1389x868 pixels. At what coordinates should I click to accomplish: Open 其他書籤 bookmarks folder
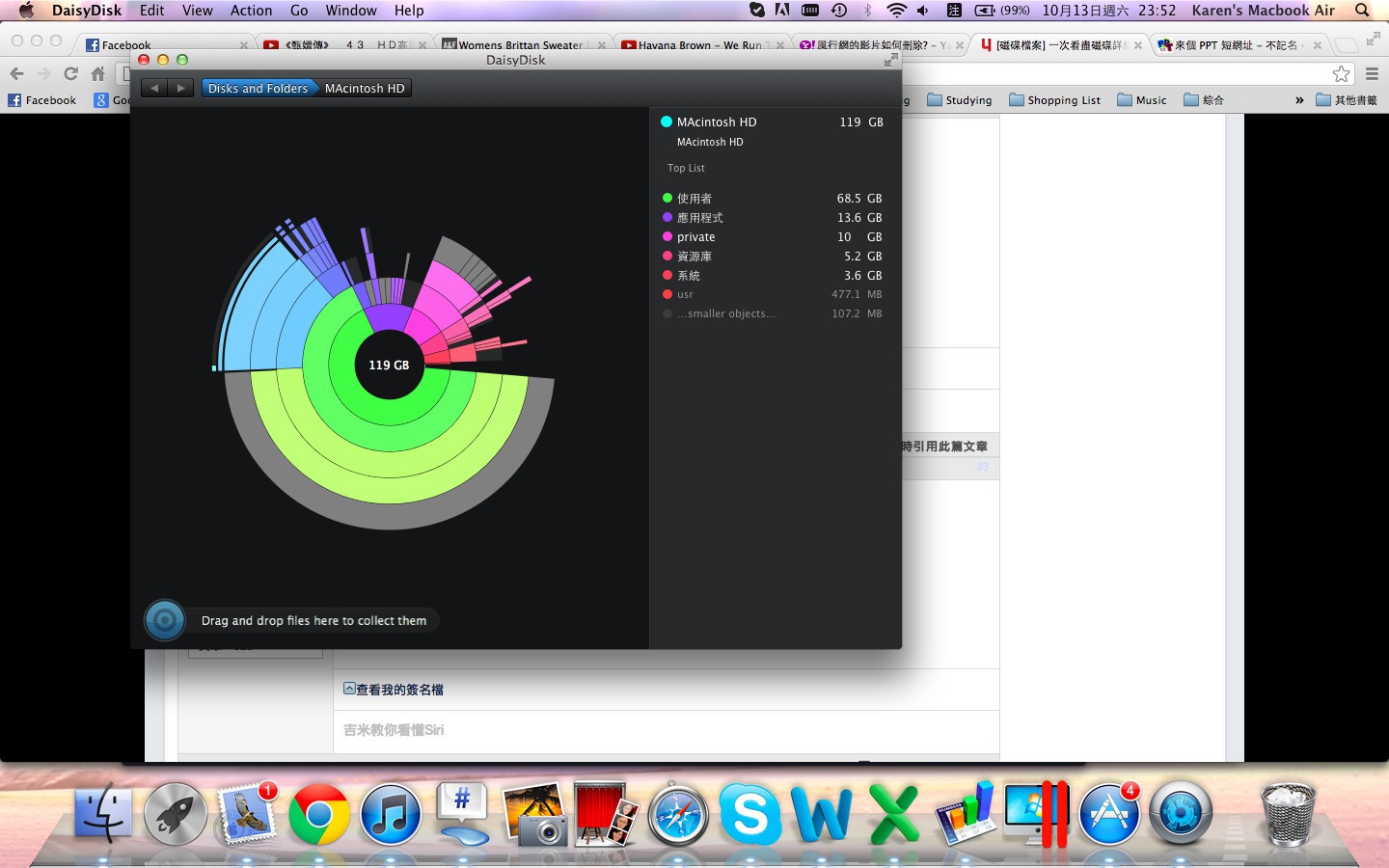[x=1347, y=100]
